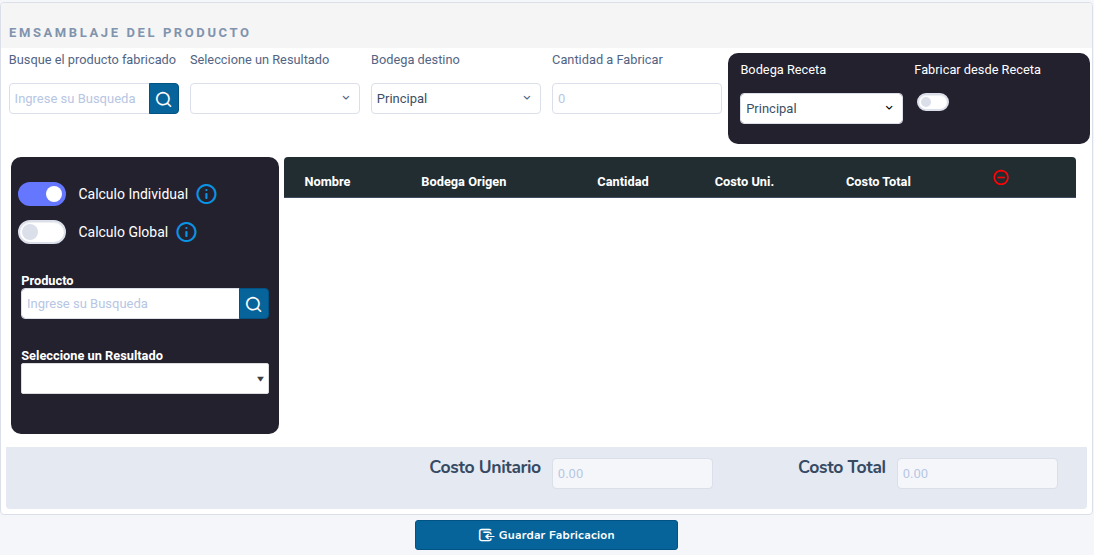Click the Costo Uni. column header

744,182
